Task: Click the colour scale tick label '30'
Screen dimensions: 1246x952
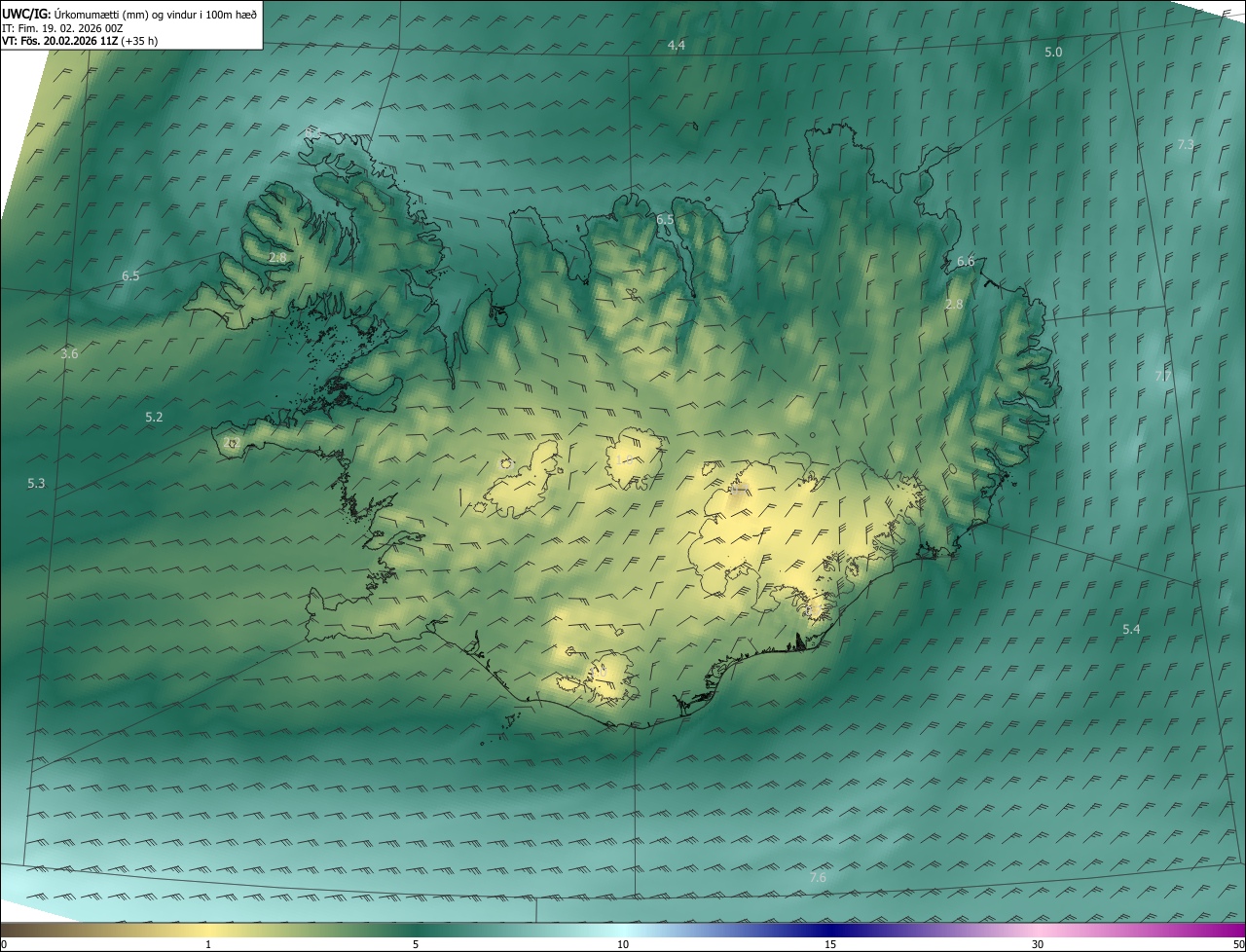Action: 1038,944
